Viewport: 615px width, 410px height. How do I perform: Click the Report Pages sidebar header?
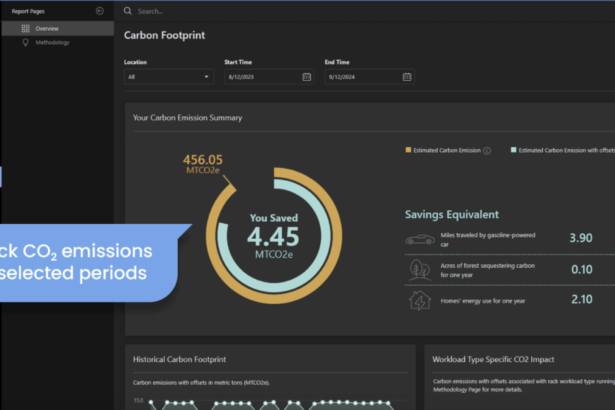(x=28, y=11)
